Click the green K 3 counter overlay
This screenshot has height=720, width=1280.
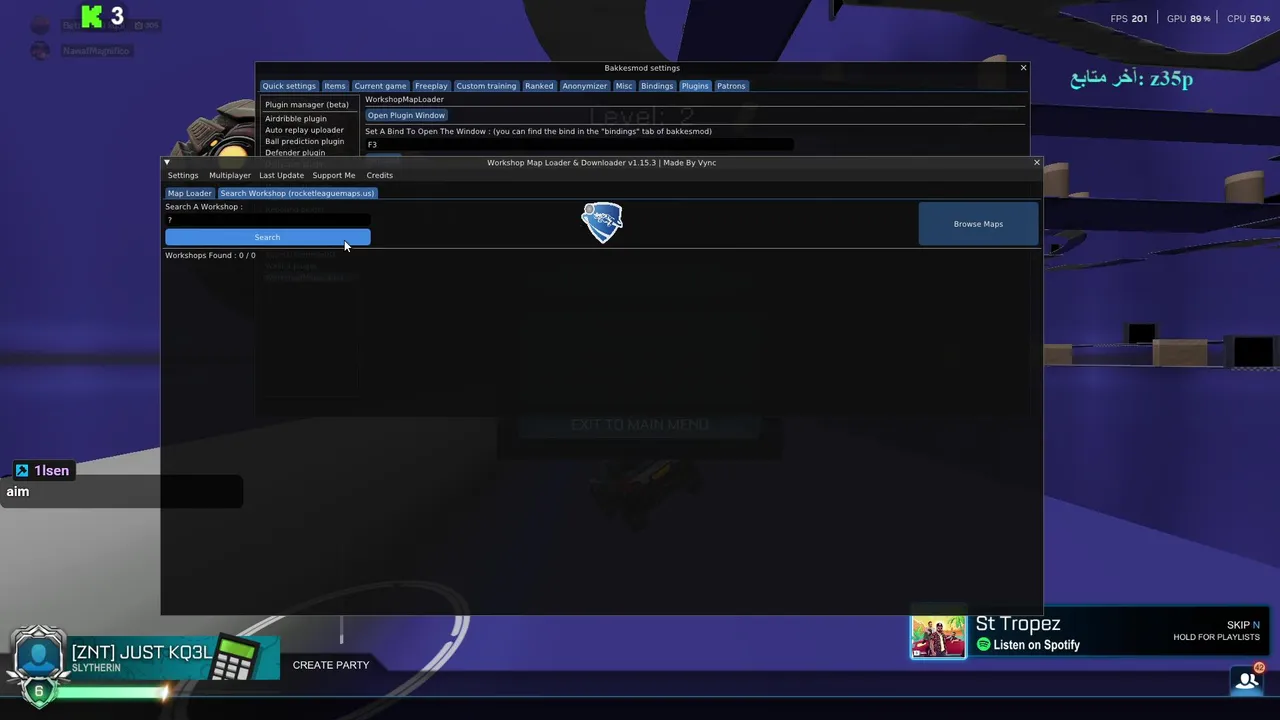[x=103, y=16]
